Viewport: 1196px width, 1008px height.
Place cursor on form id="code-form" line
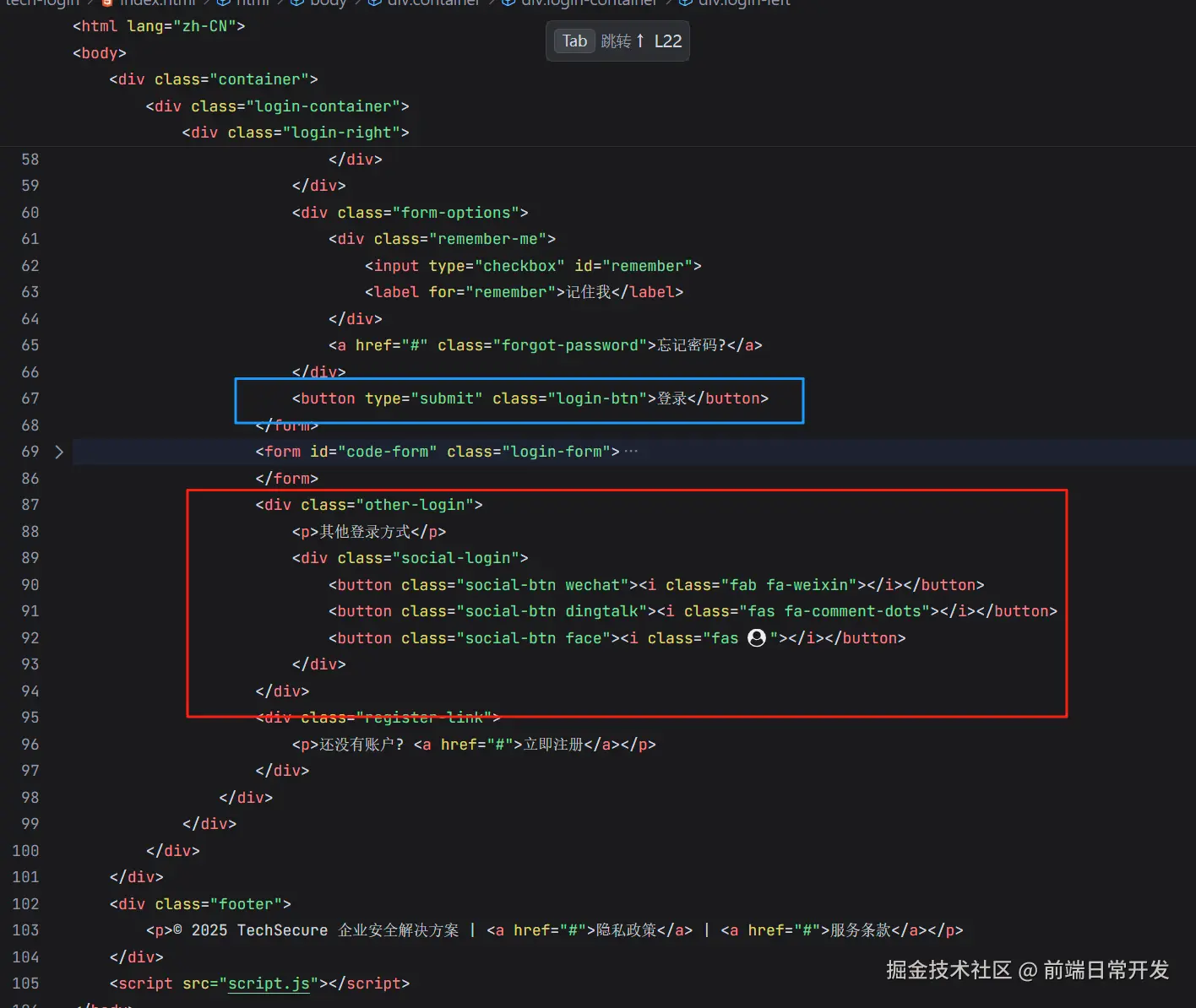pos(438,452)
